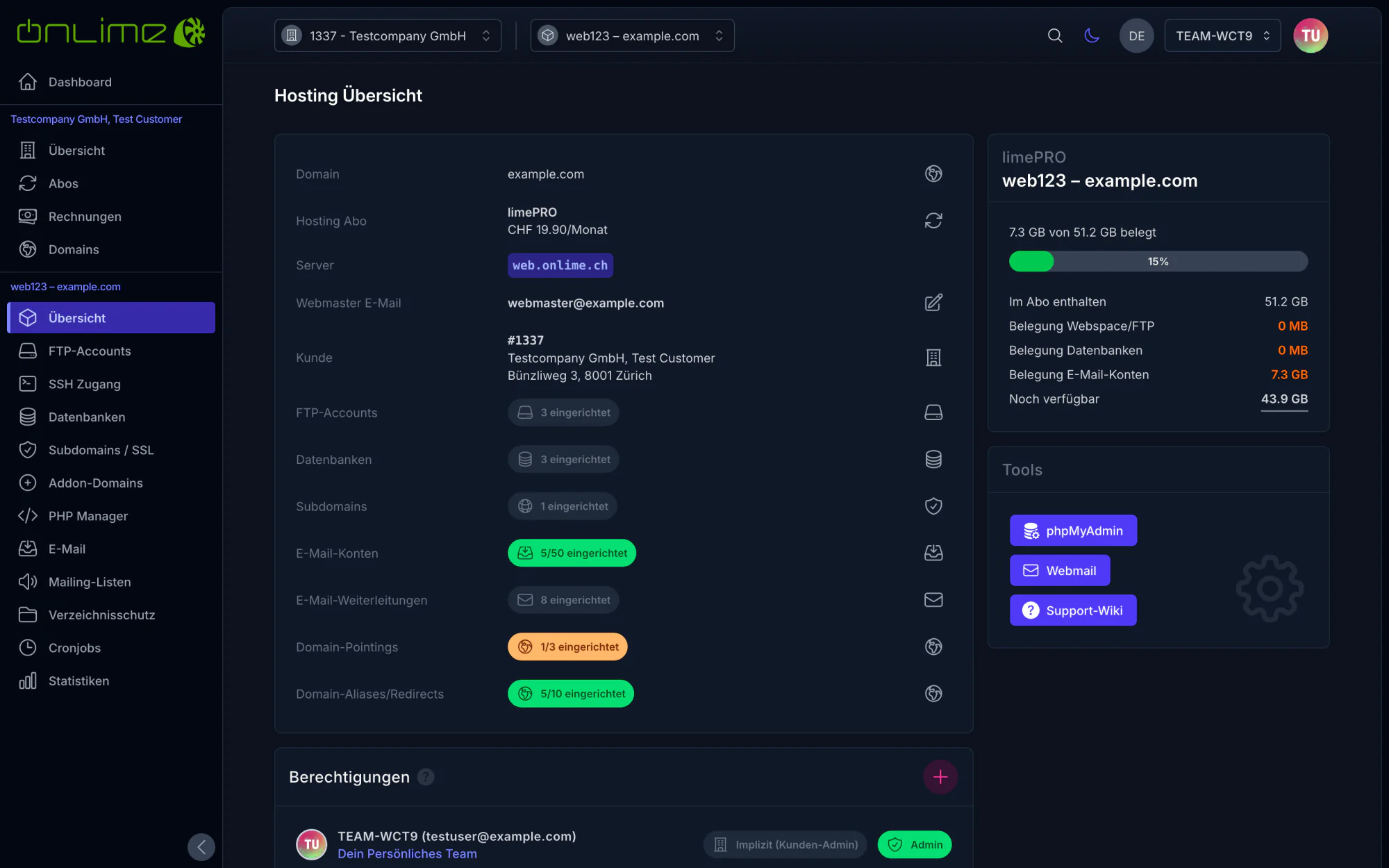
Task: Click '8 eingerichtet' Weiterleitungen badge
Action: 563,600
